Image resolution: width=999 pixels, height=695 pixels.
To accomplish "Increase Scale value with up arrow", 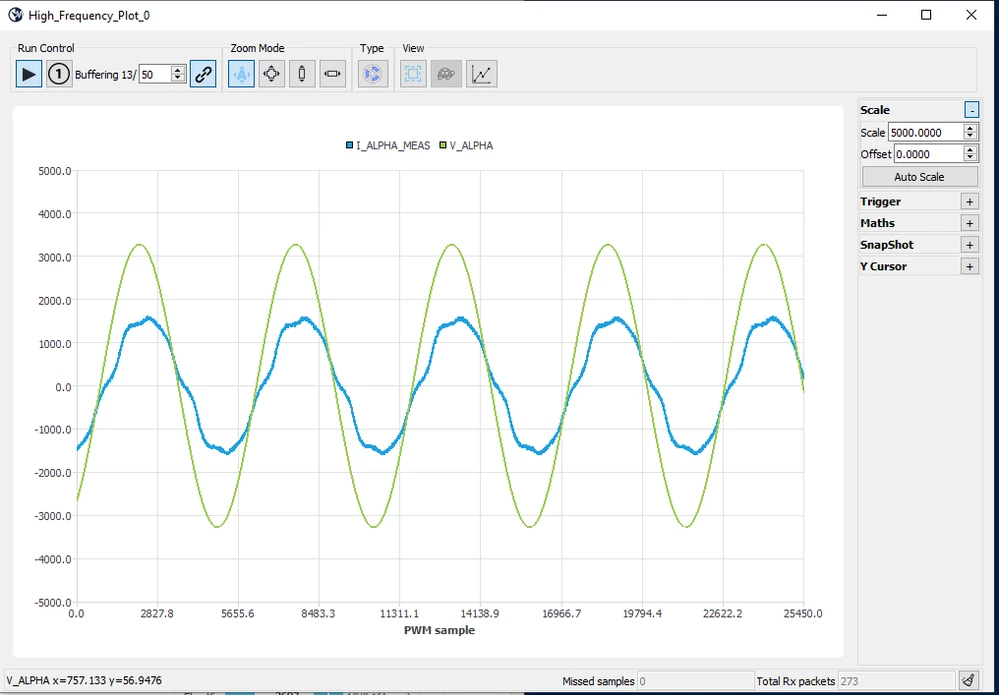I will pyautogui.click(x=970, y=128).
